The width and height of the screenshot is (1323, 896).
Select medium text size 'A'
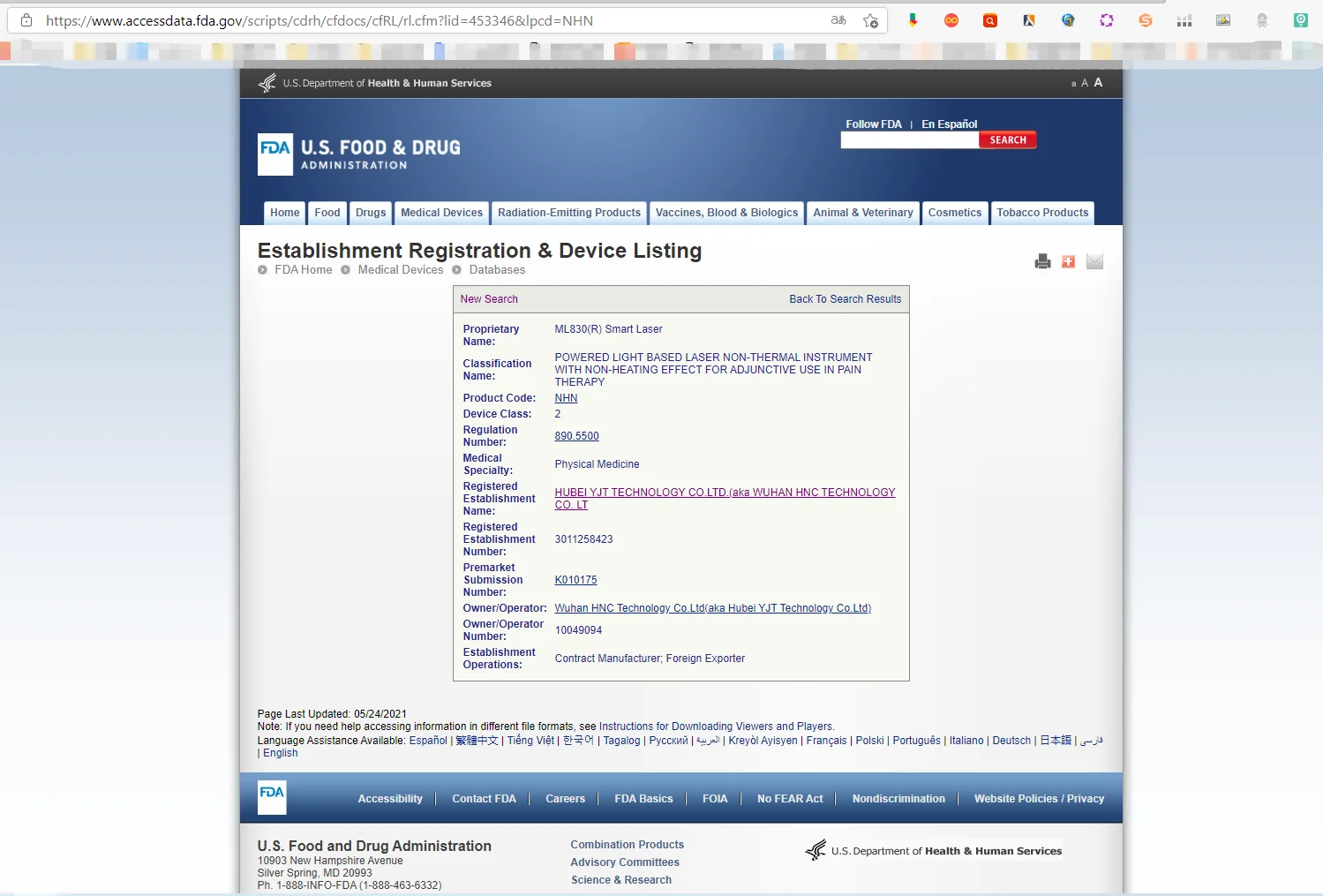pyautogui.click(x=1085, y=83)
